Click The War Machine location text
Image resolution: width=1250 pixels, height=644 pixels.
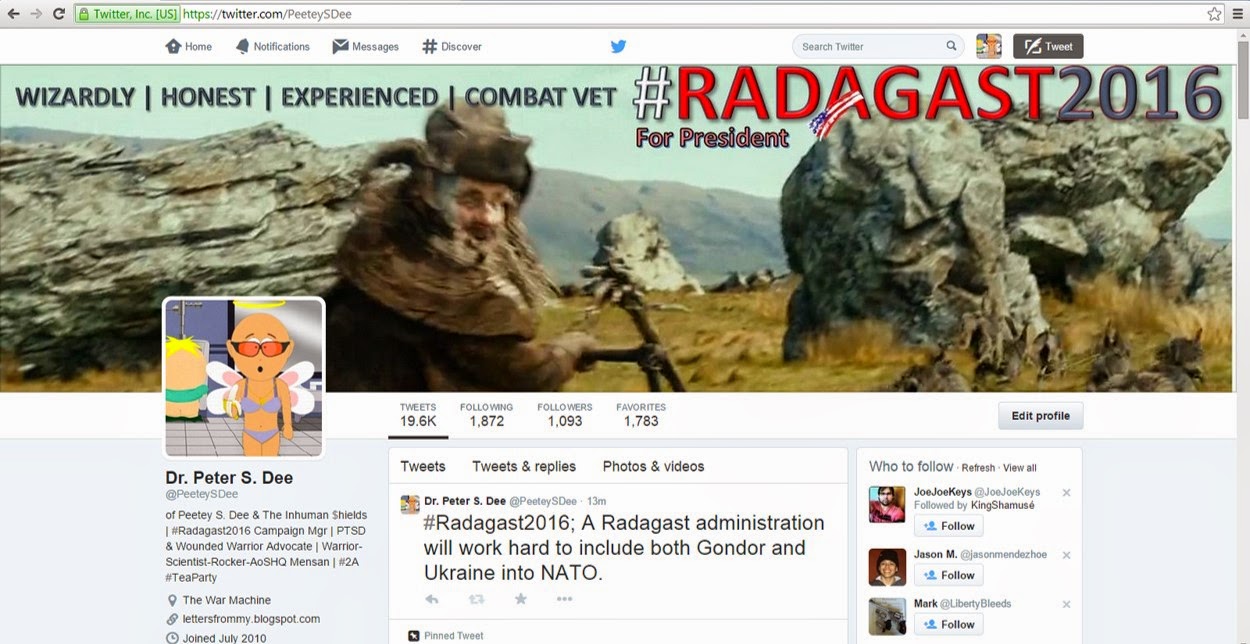pyautogui.click(x=226, y=600)
